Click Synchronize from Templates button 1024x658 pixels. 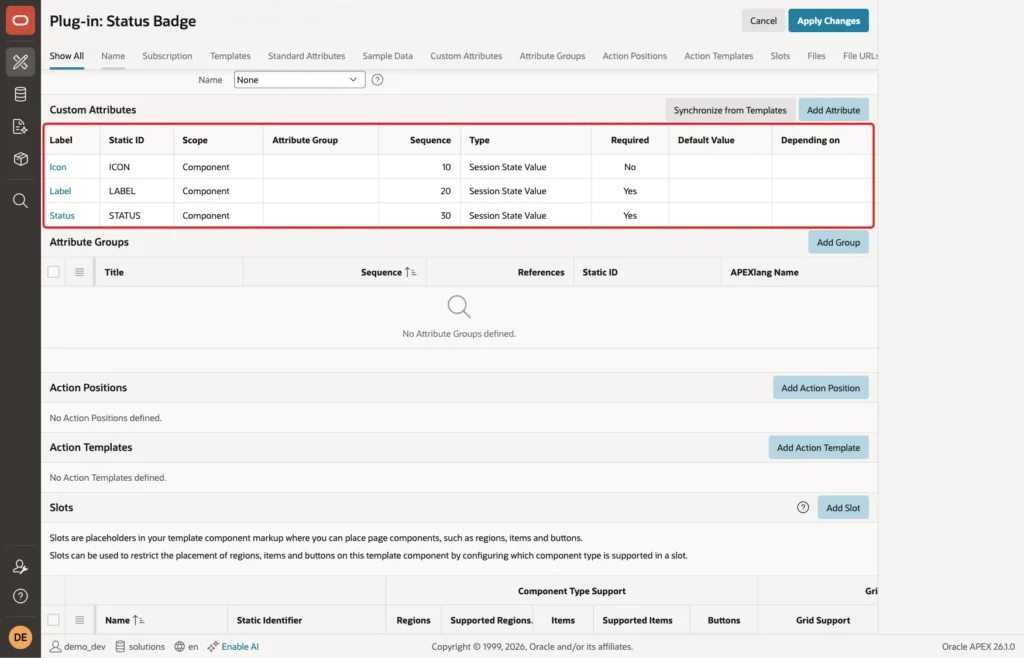point(730,110)
